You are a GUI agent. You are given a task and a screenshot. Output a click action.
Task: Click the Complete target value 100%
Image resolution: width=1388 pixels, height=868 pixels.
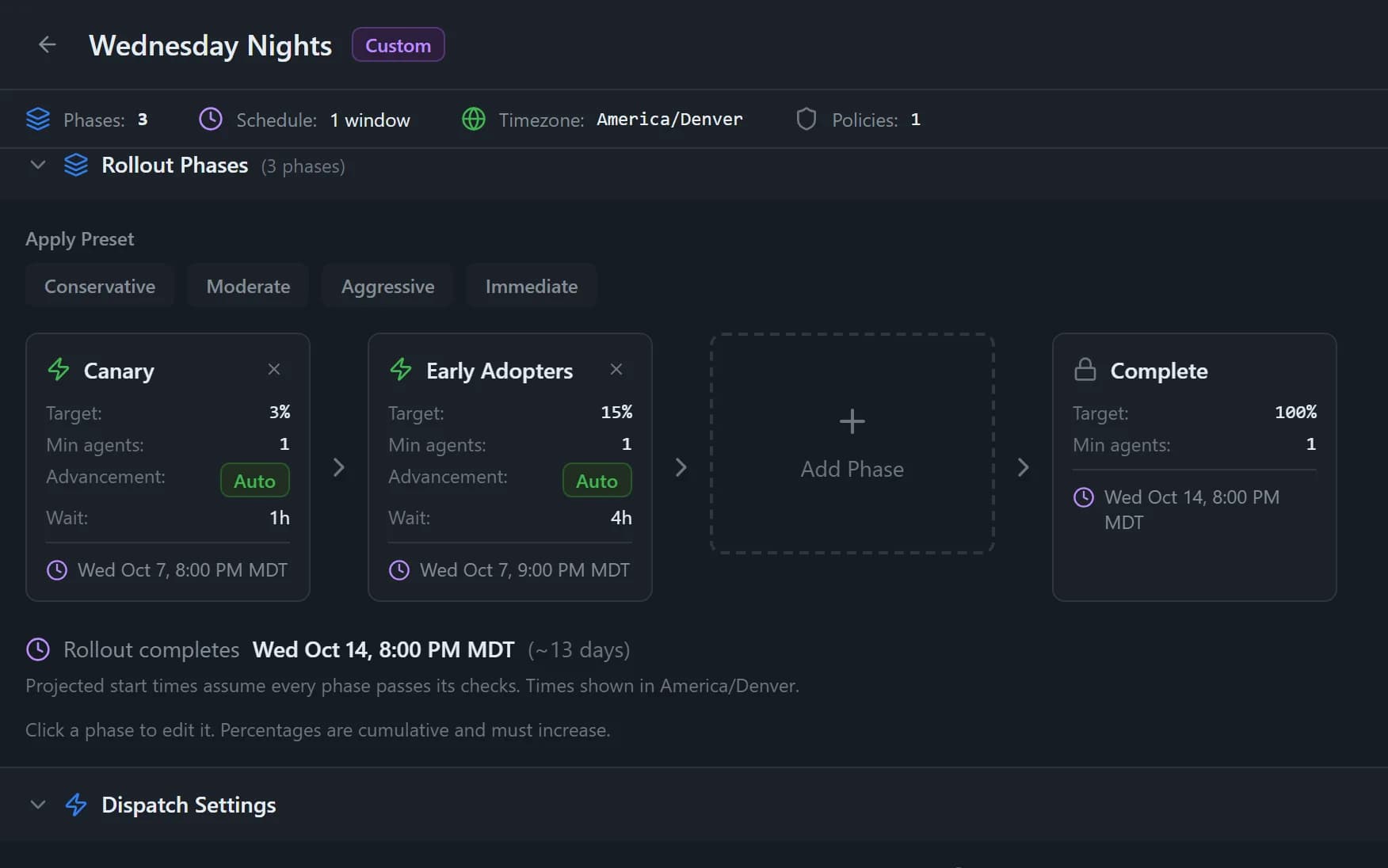click(1295, 412)
